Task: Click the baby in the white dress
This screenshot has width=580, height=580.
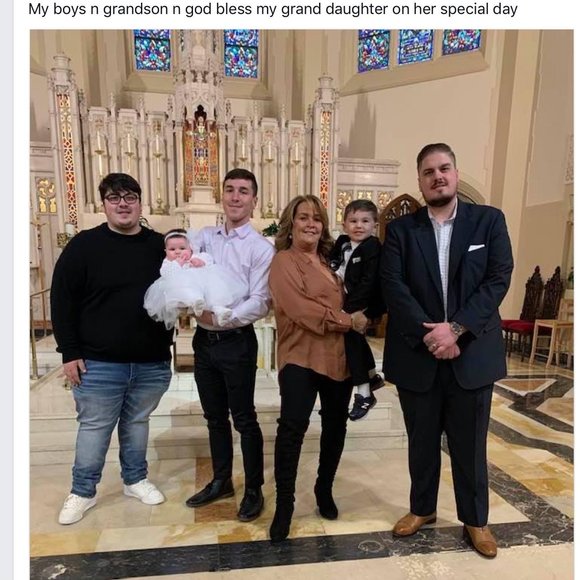Action: click(x=190, y=277)
